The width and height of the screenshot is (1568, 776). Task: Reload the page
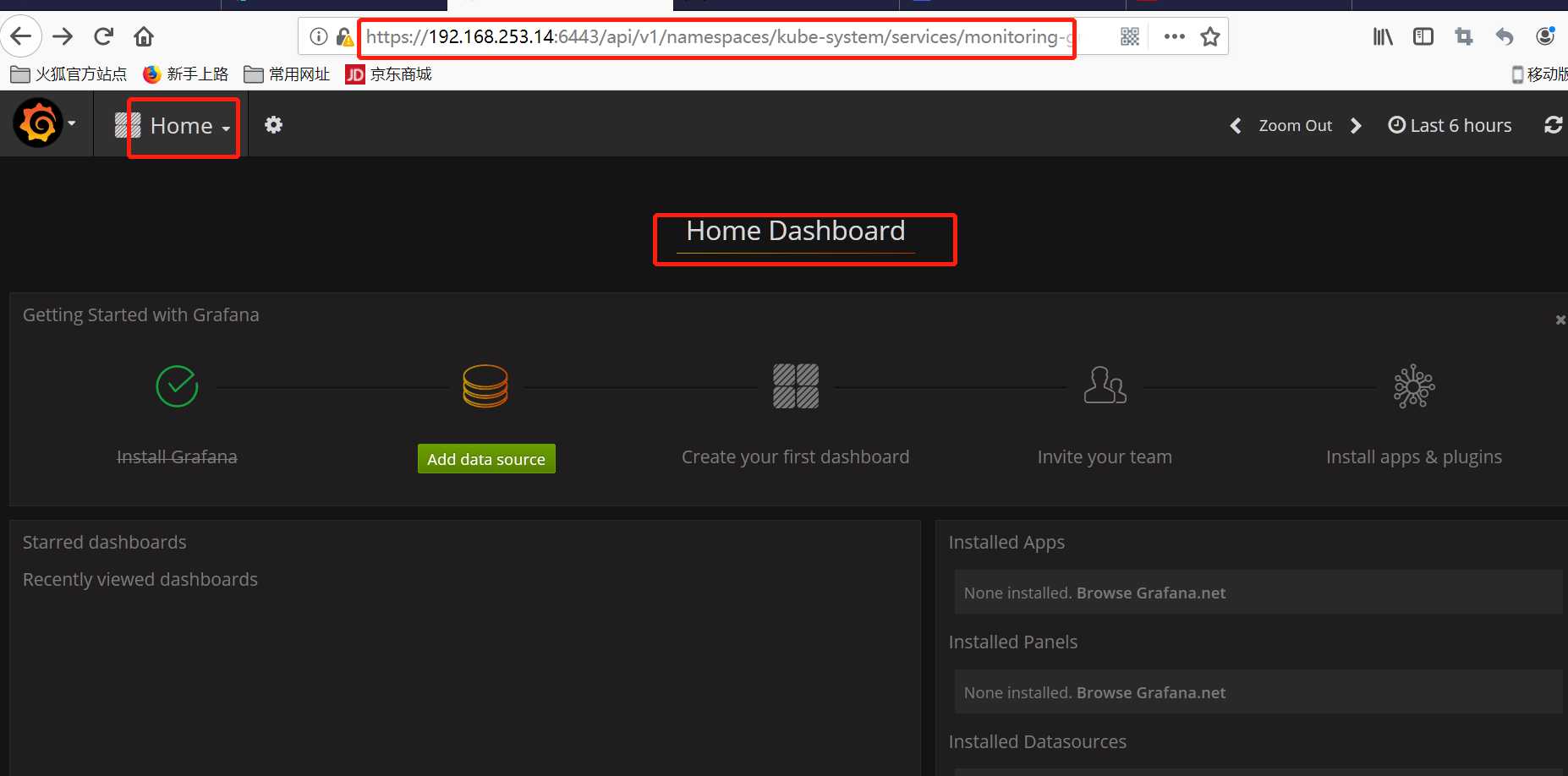104,36
